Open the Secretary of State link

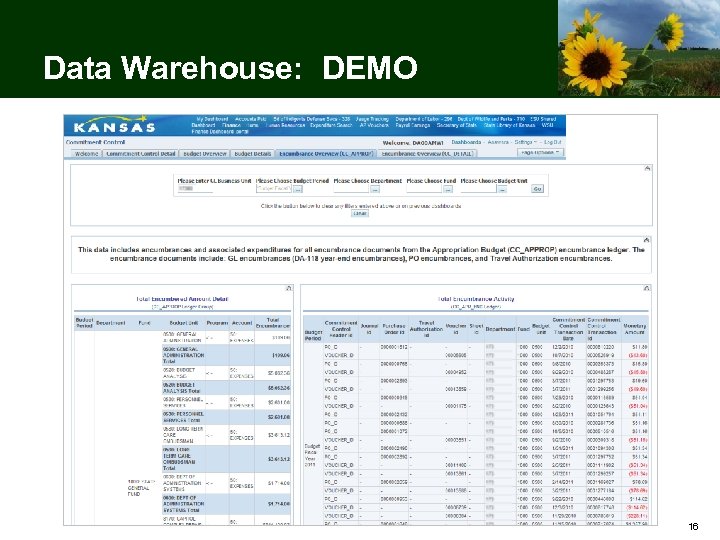[x=456, y=125]
